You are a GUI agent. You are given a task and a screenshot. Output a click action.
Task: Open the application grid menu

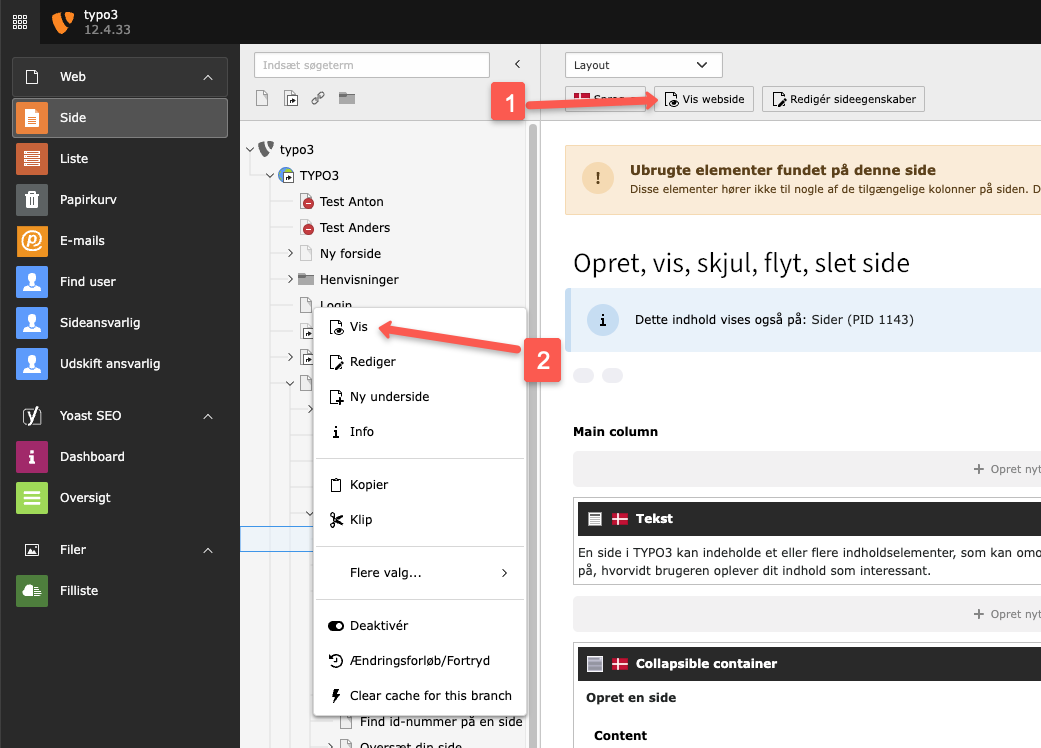coord(20,21)
